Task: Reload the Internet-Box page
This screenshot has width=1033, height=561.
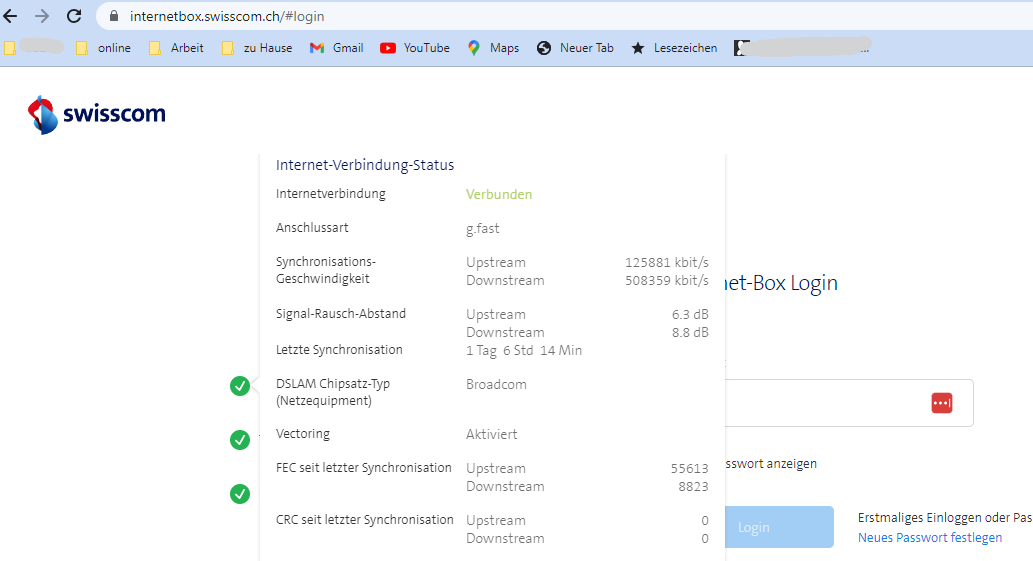Action: pos(74,16)
